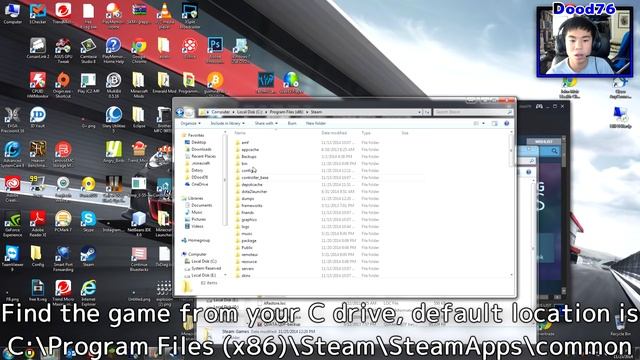Open the Computer desktop icon

click(x=12, y=13)
